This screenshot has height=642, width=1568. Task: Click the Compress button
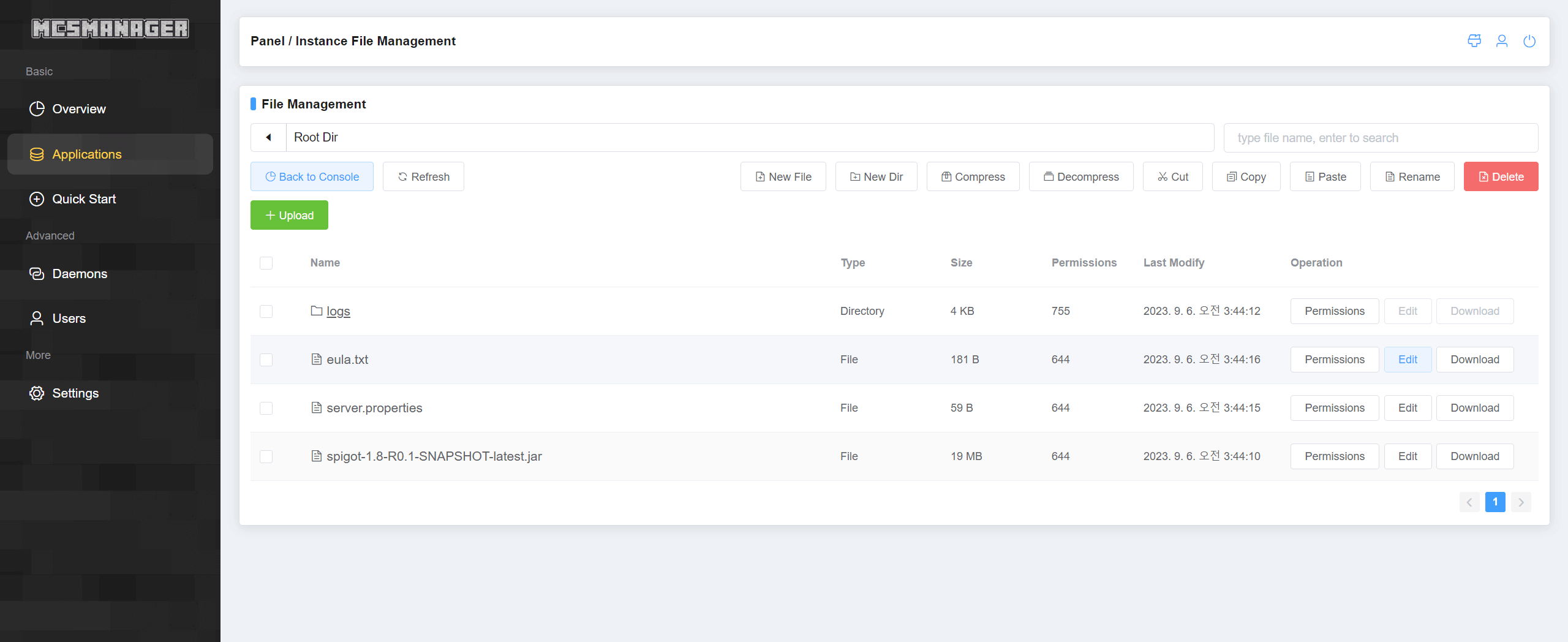click(x=973, y=176)
